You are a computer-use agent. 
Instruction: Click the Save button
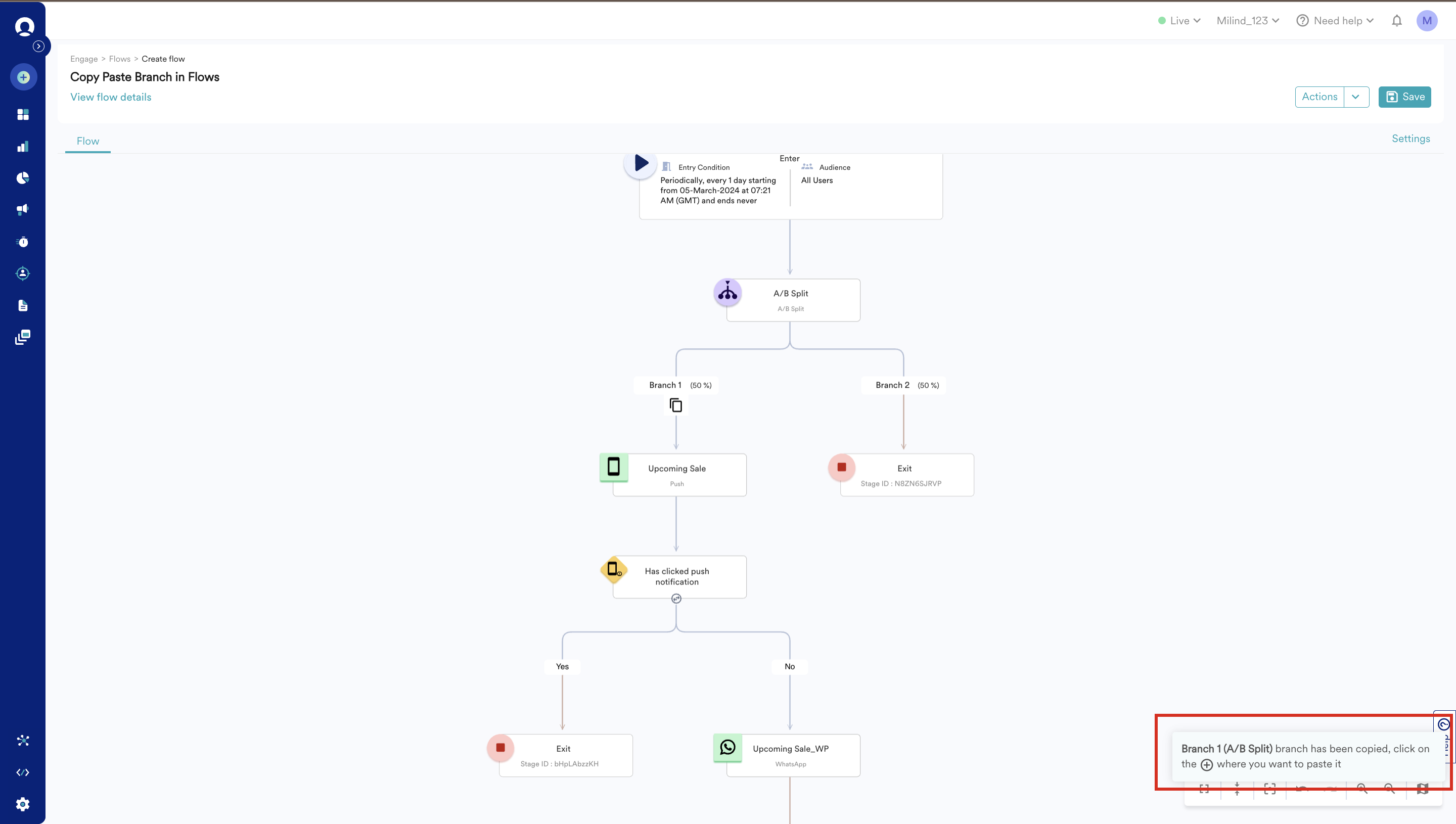point(1404,97)
